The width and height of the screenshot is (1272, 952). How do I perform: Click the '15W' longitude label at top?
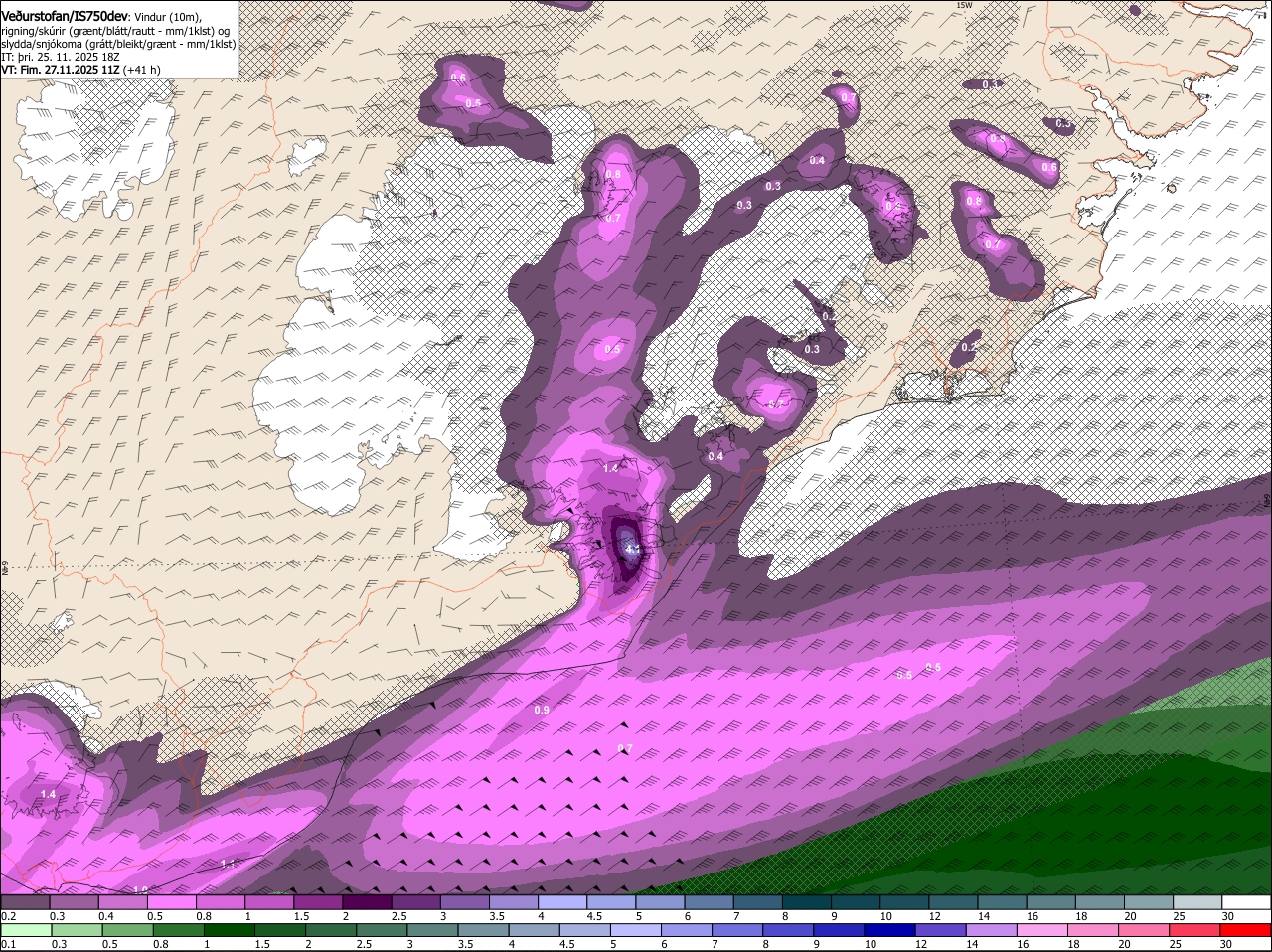(963, 5)
